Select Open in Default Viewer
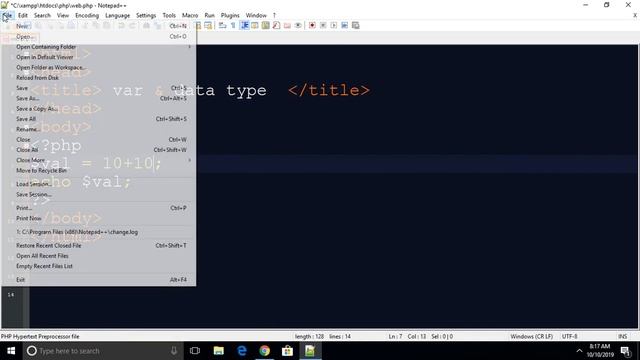This screenshot has width=640, height=360. [x=99, y=57]
